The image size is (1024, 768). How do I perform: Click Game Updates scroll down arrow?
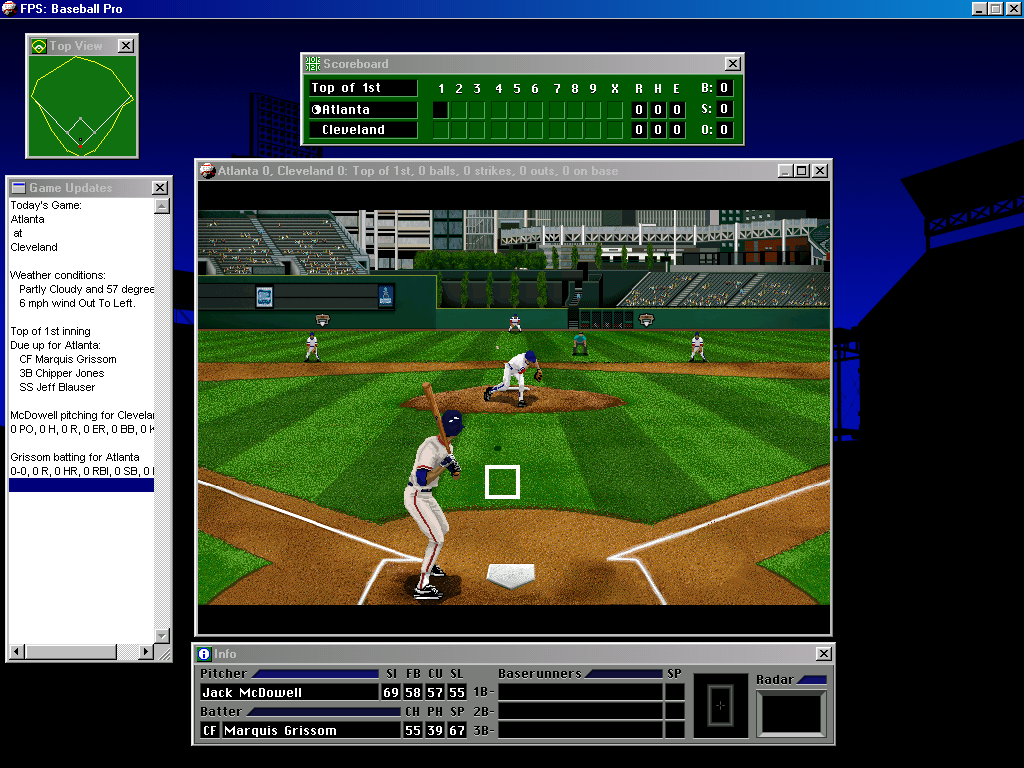(162, 635)
